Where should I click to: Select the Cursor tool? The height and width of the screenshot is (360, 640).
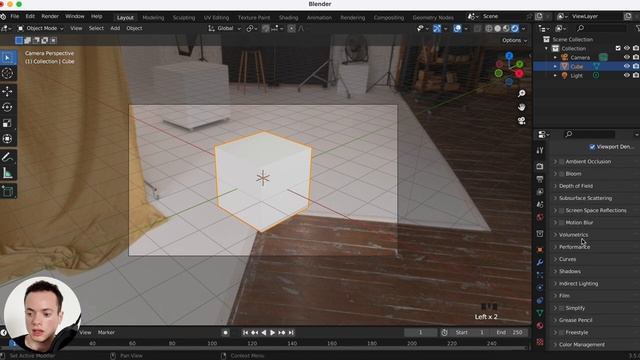point(8,74)
